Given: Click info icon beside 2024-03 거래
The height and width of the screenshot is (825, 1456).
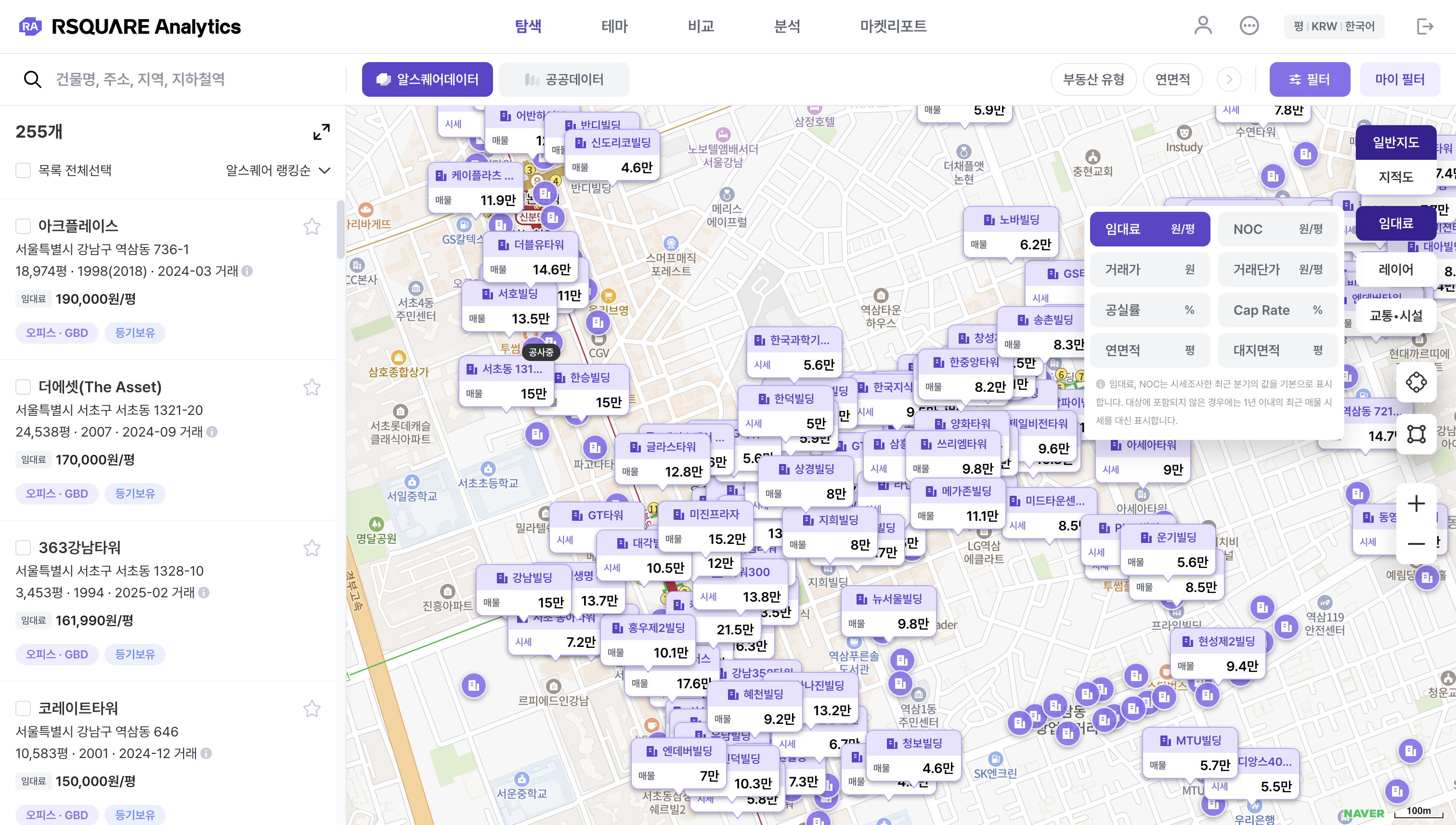Looking at the screenshot, I should pos(247,271).
